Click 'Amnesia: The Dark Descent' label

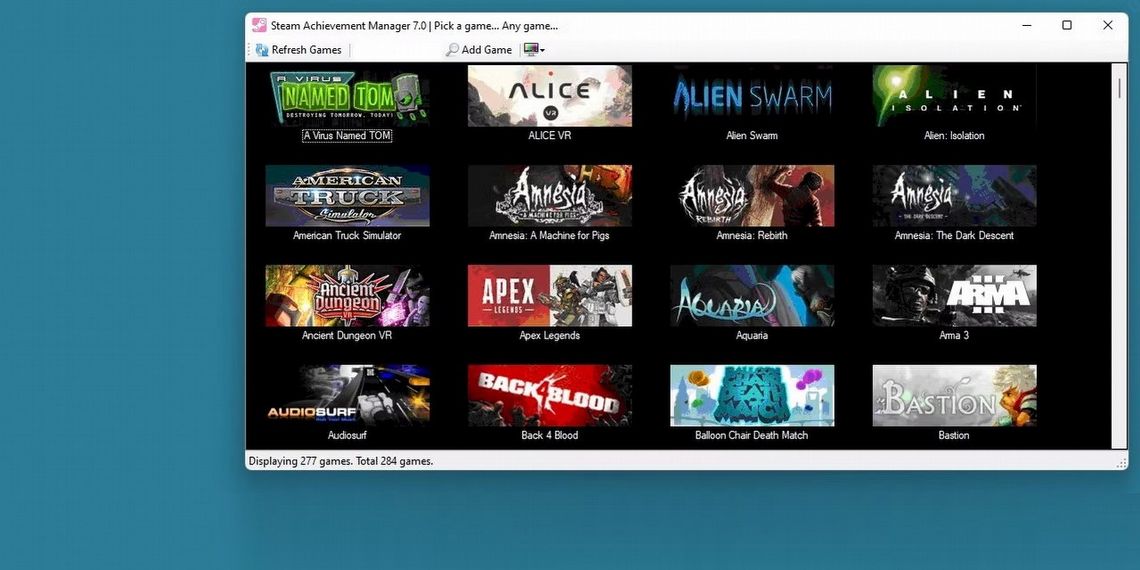(x=955, y=236)
